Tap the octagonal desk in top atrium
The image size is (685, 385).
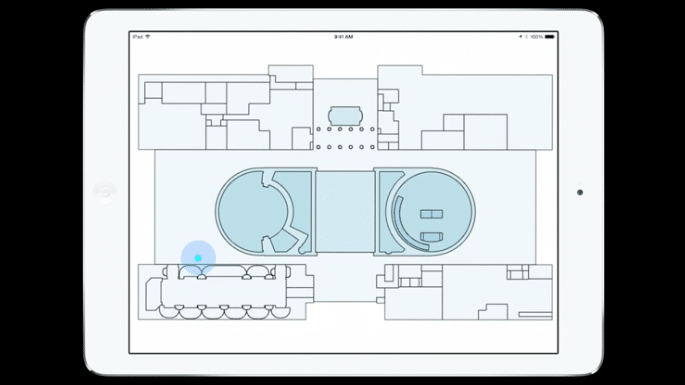(345, 116)
